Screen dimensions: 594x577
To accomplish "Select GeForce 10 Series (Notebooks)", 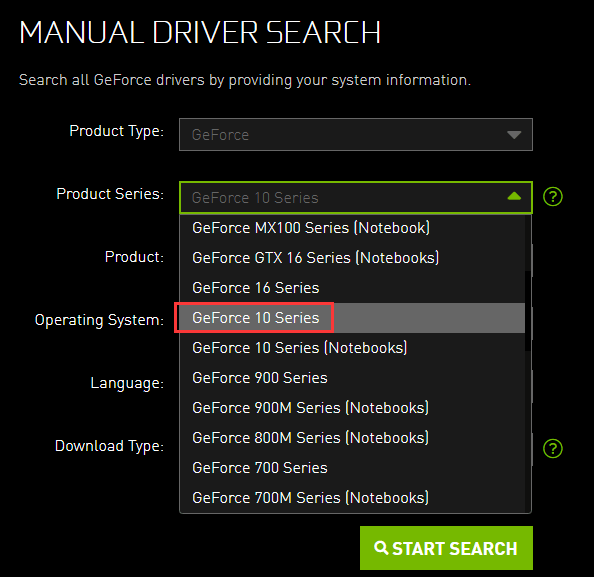I will coord(352,348).
